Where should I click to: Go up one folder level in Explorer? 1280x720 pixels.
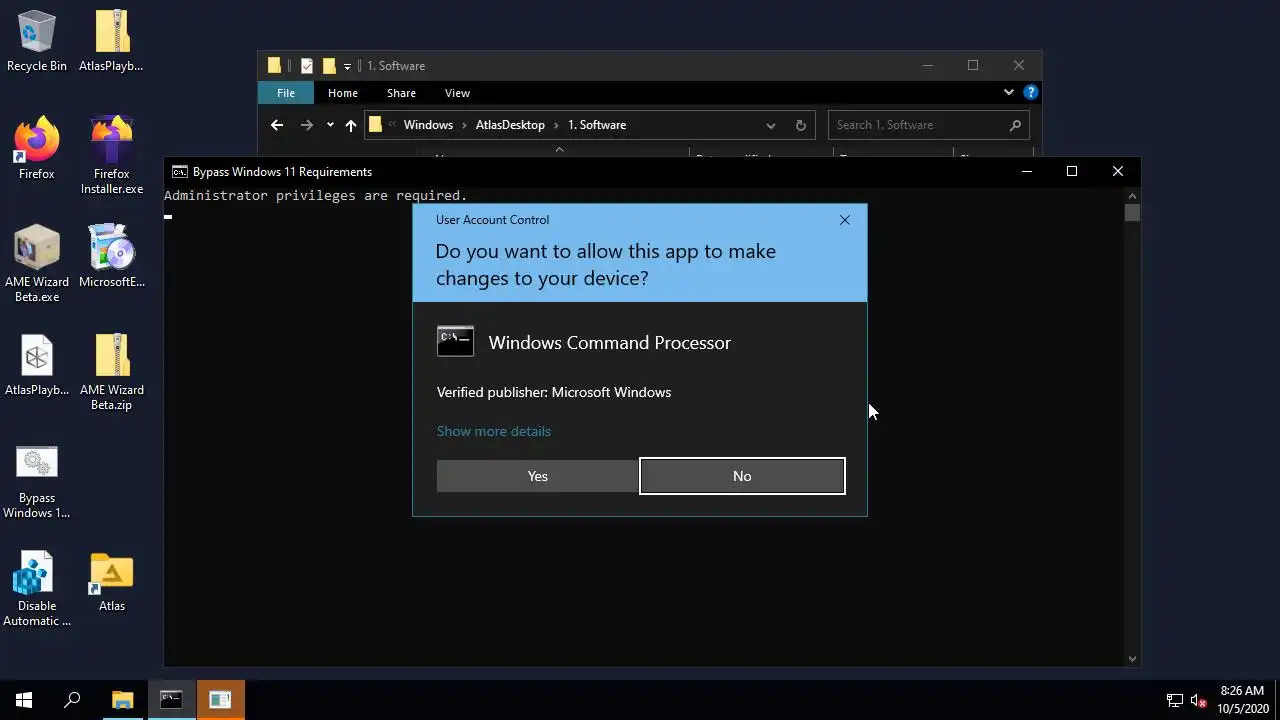pyautogui.click(x=350, y=125)
